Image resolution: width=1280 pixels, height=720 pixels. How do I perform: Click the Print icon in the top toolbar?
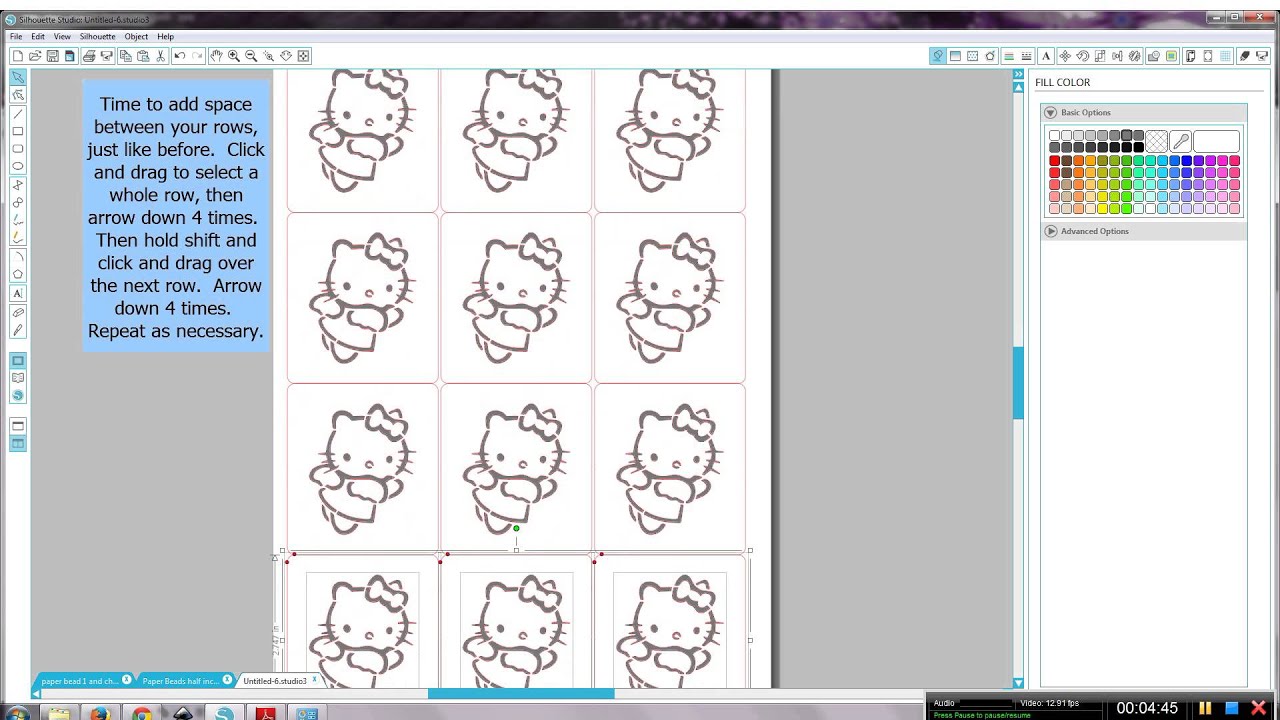pos(89,56)
